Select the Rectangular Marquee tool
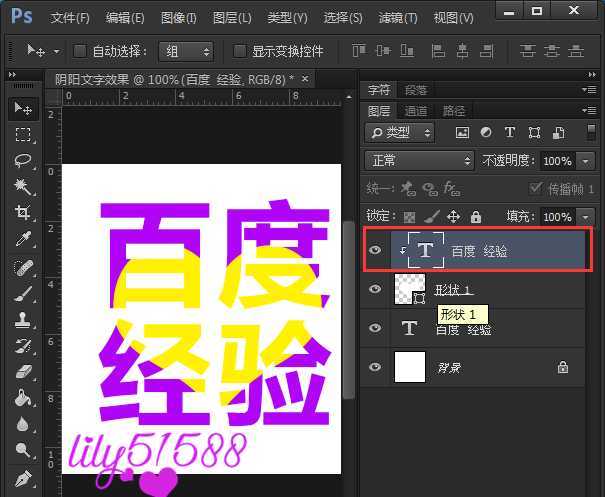The height and width of the screenshot is (497, 605). 22,134
